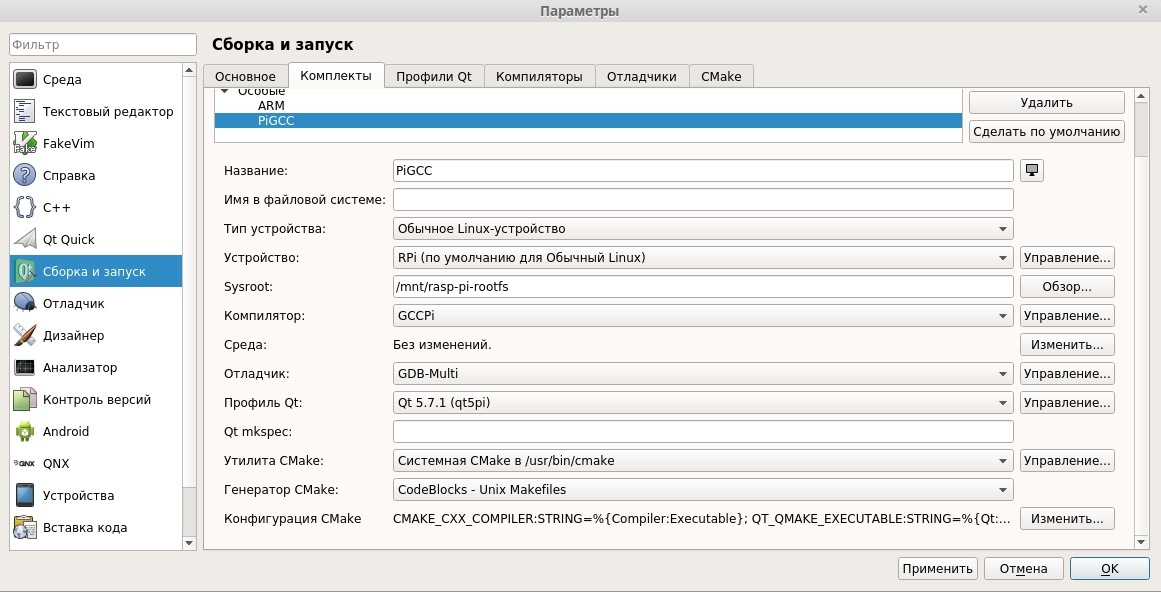Open the Среда settings category icon

(25, 80)
